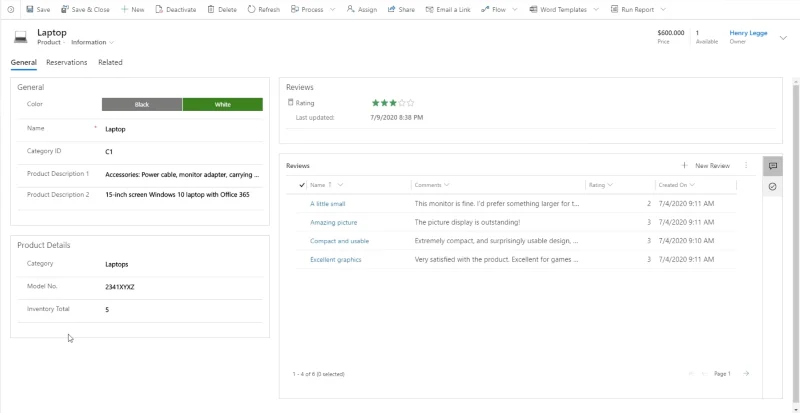
Task: Open the Rating column dropdown
Action: coord(610,185)
